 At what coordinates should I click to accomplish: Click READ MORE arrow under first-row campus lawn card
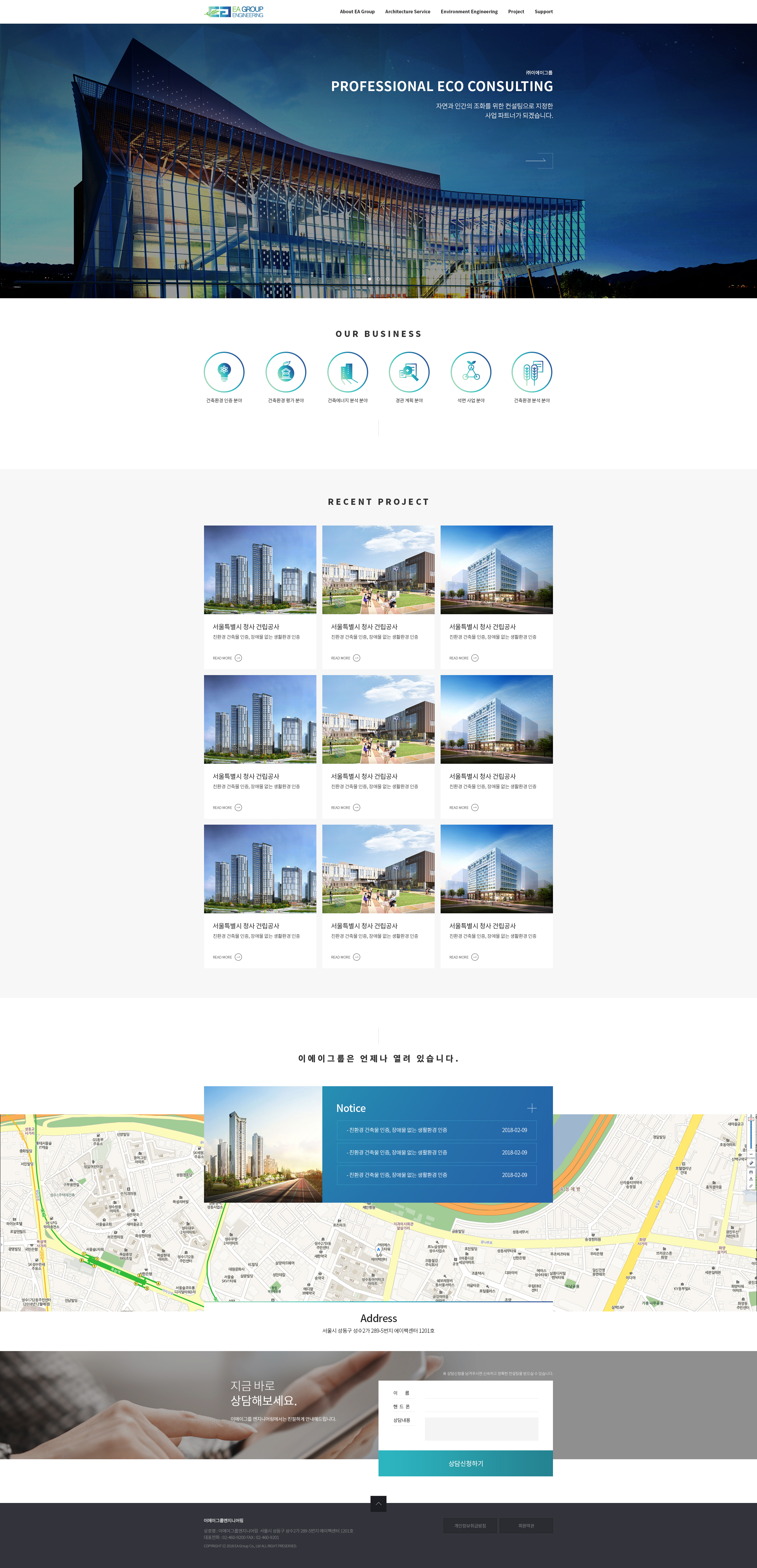(357, 658)
